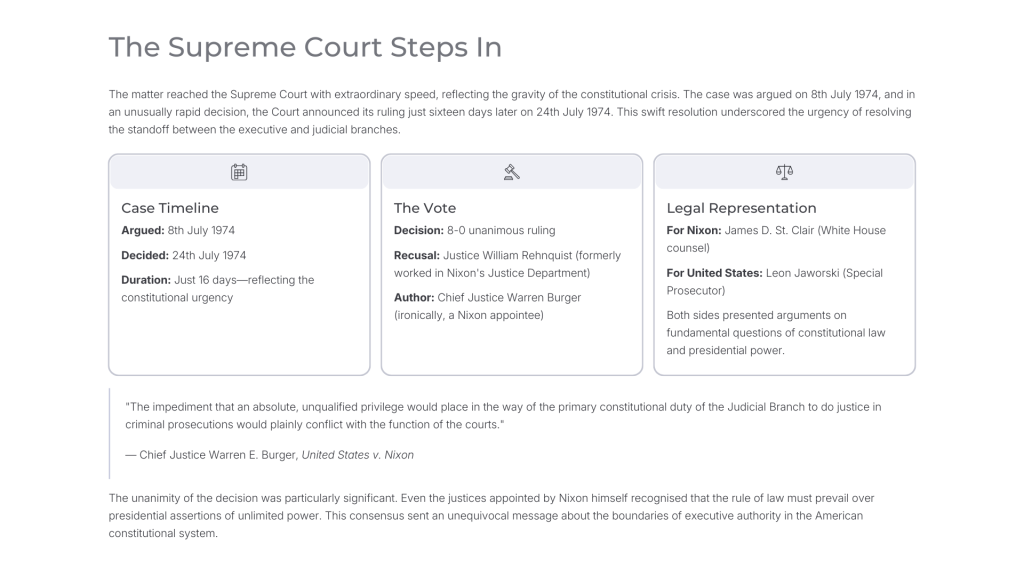Select the "The Supreme Court Steps In" heading
Viewport: 1024px width, 576px height.
pos(305,47)
